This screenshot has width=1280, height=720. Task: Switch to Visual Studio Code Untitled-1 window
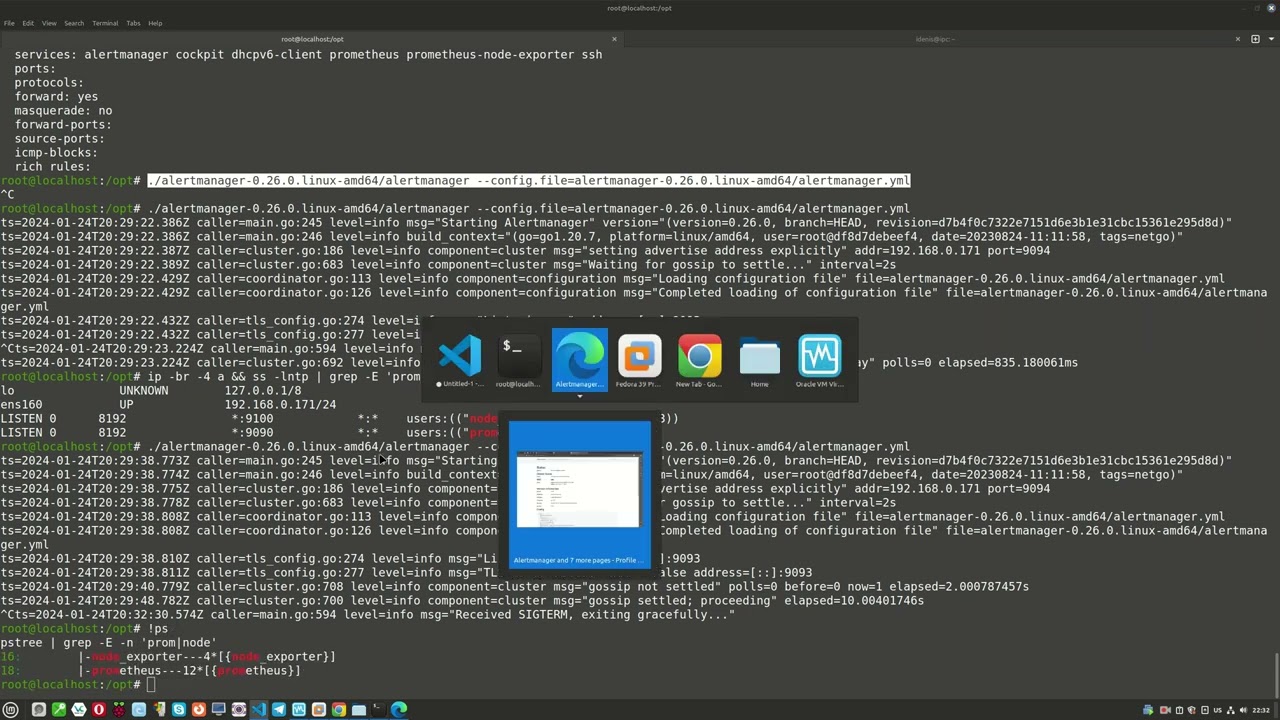point(460,361)
